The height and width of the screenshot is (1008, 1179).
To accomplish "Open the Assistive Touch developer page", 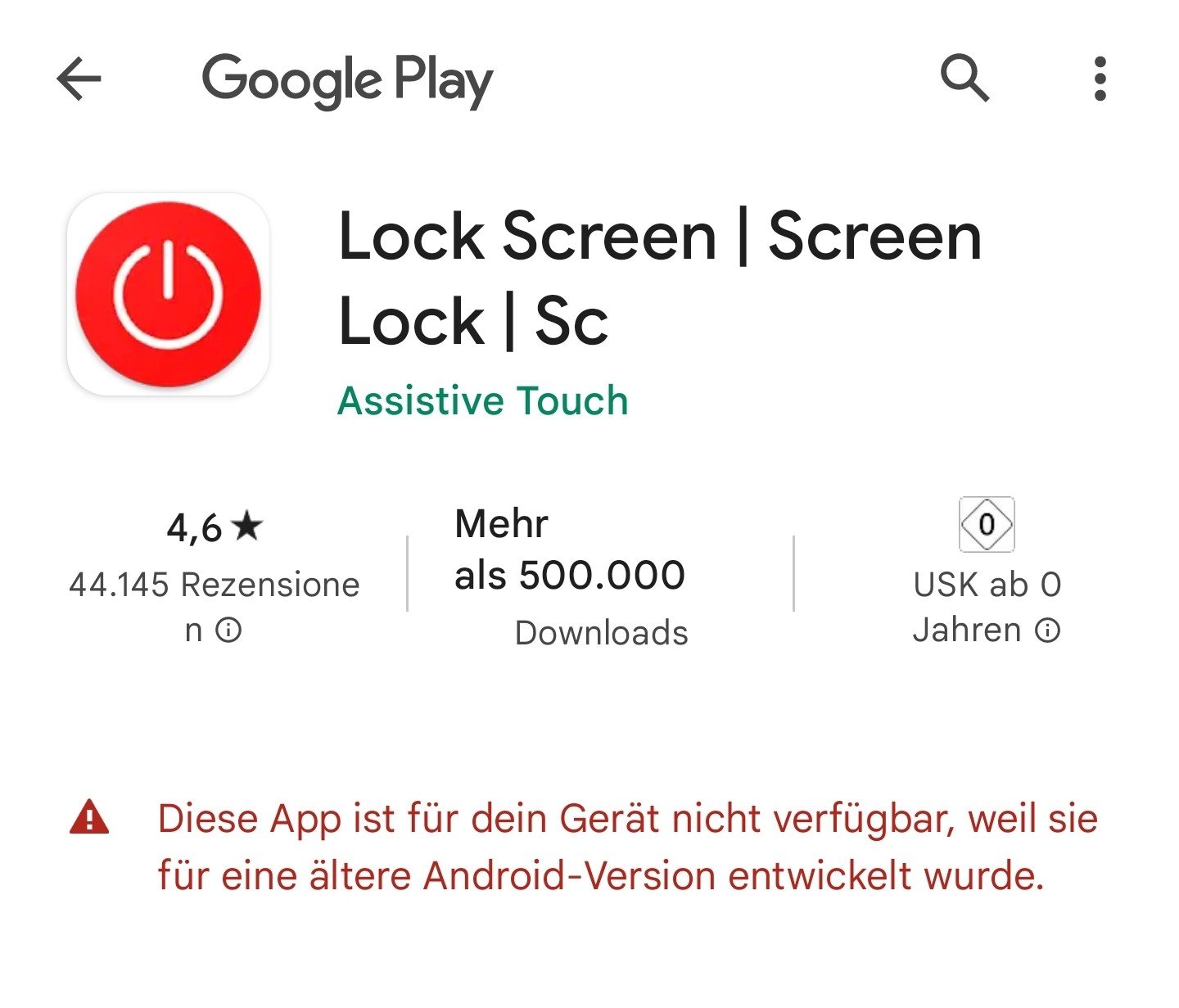I will [x=483, y=400].
